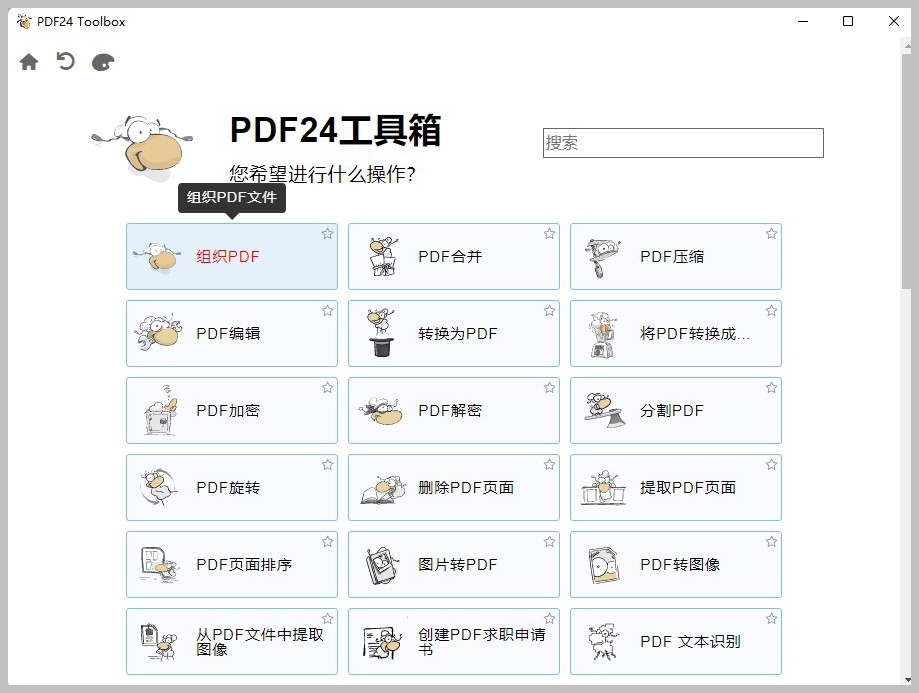Click the blender icon on 将PDF转换成 card

tap(602, 335)
